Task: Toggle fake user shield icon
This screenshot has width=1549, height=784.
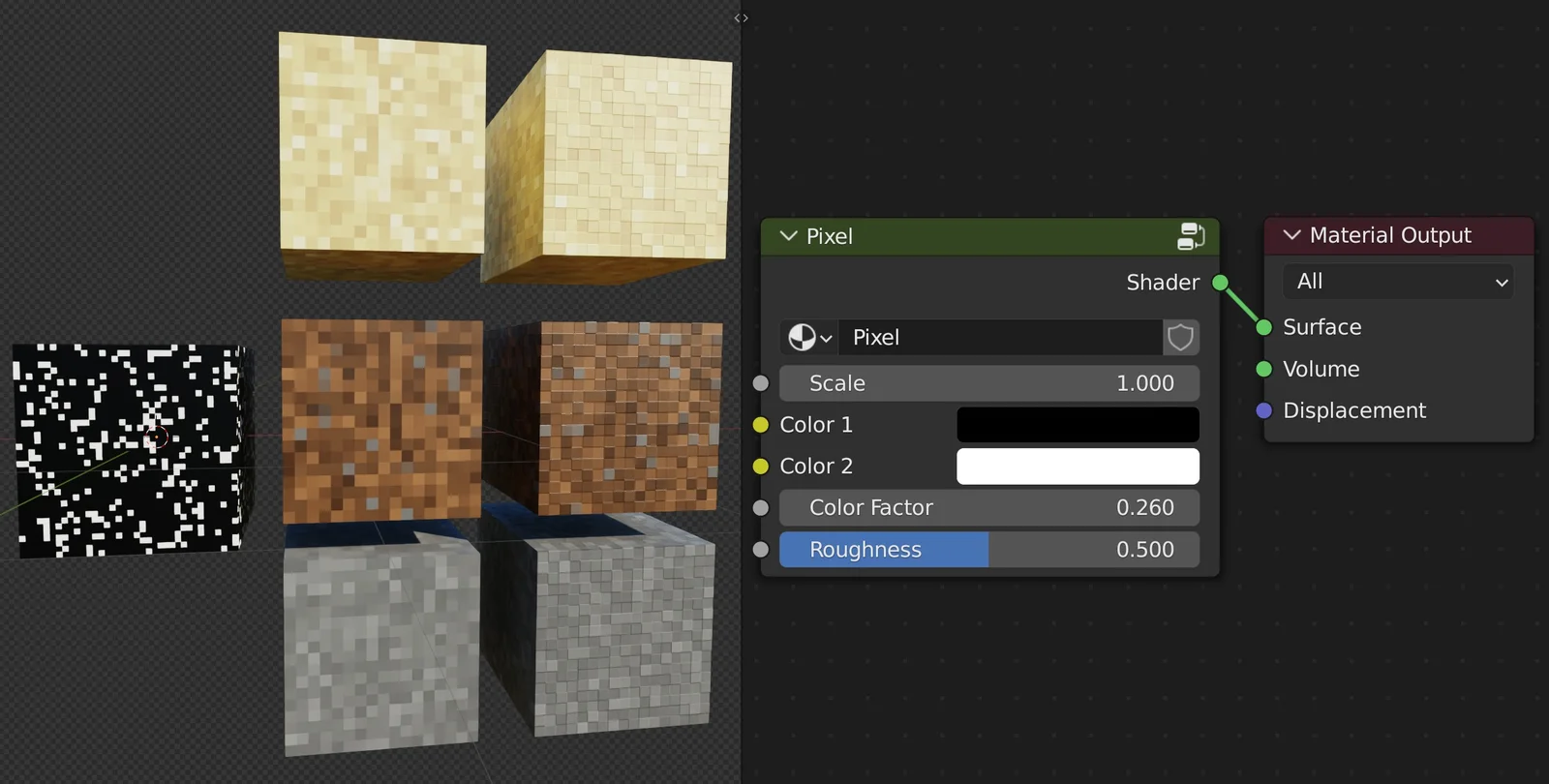Action: pos(1180,338)
